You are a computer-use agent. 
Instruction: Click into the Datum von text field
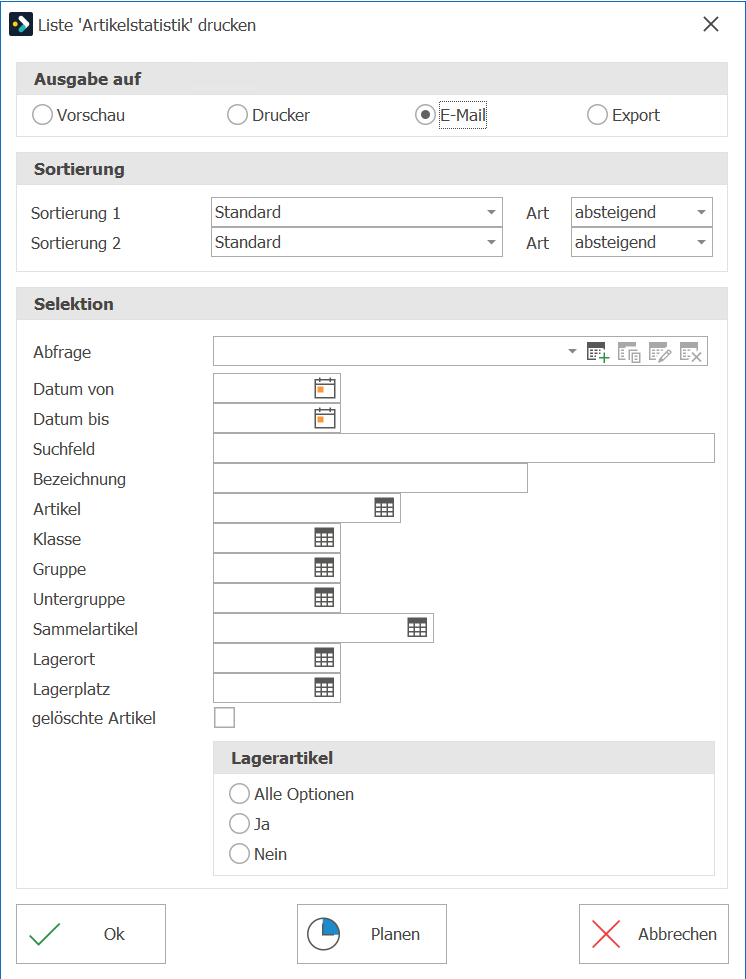tap(263, 388)
